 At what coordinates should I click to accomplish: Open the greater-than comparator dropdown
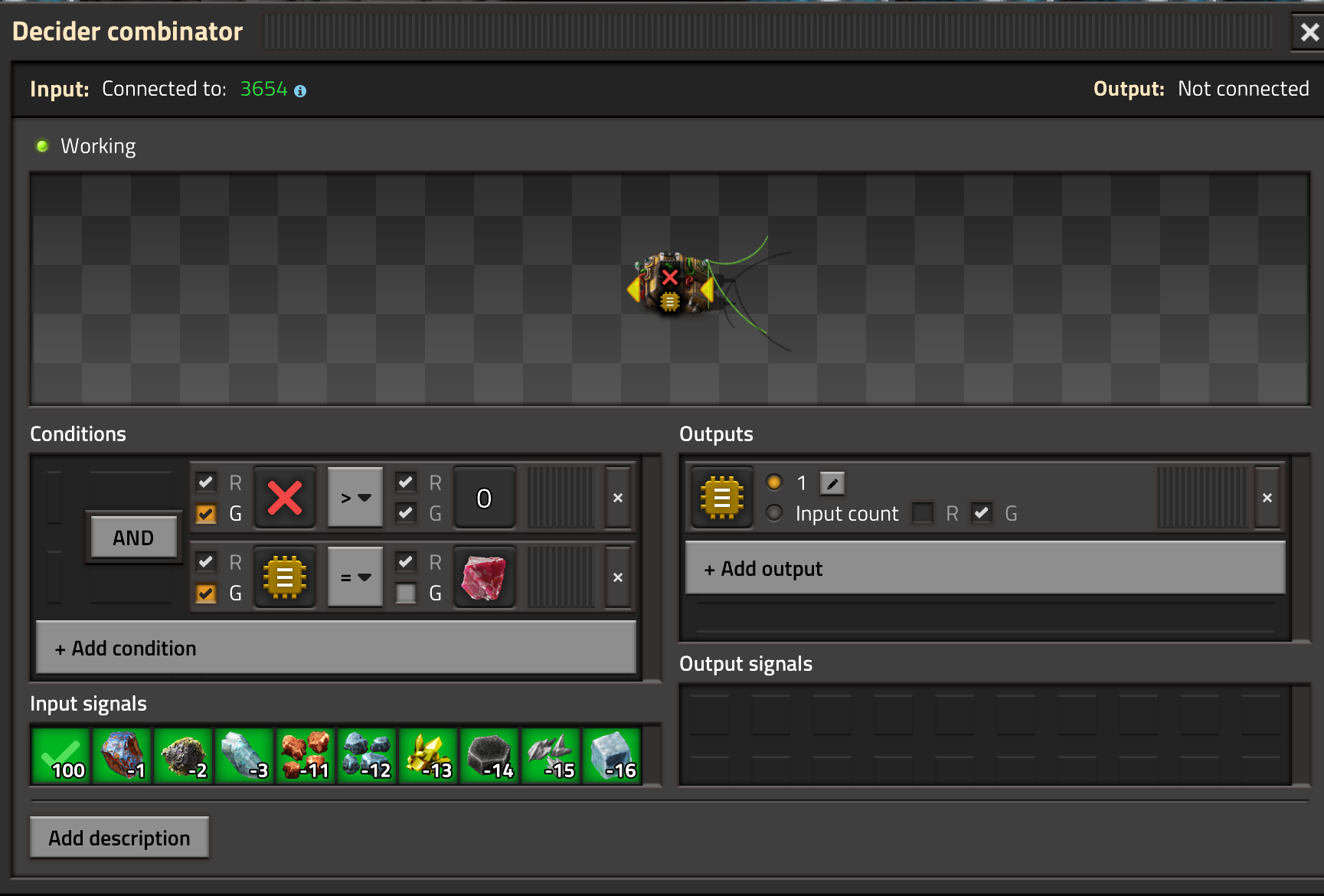[x=355, y=498]
